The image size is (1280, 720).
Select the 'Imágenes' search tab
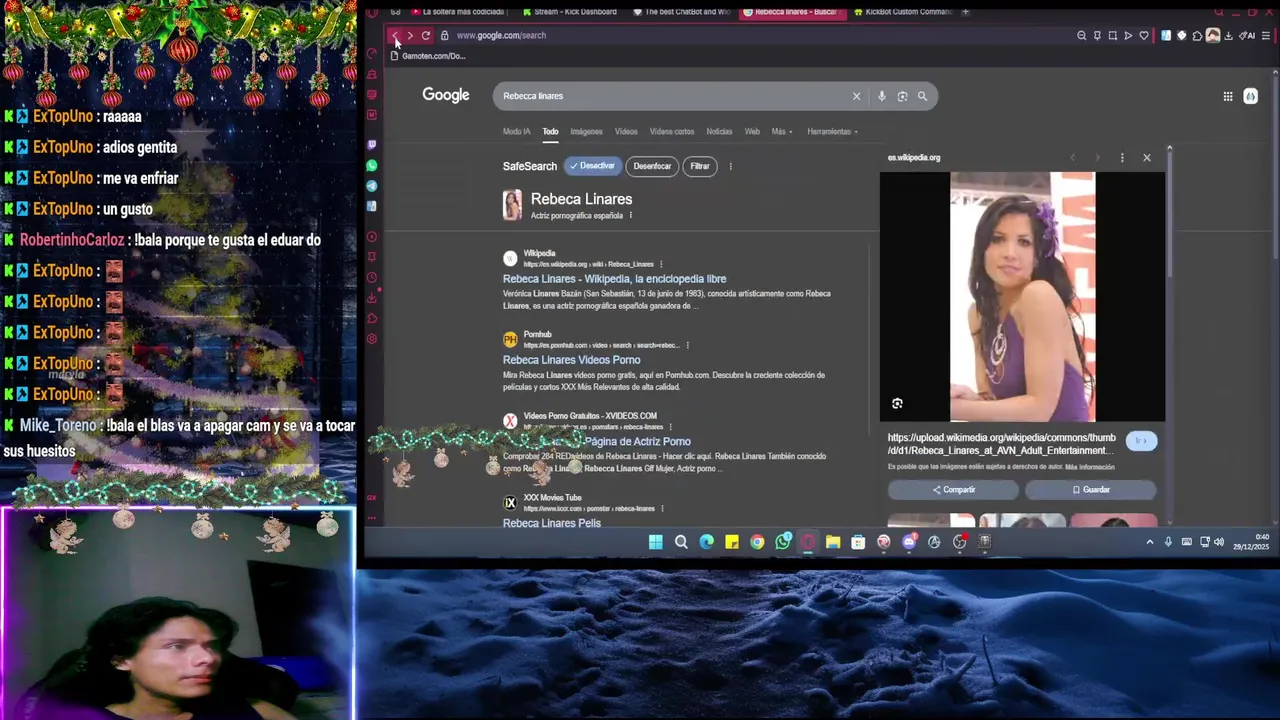coord(586,131)
